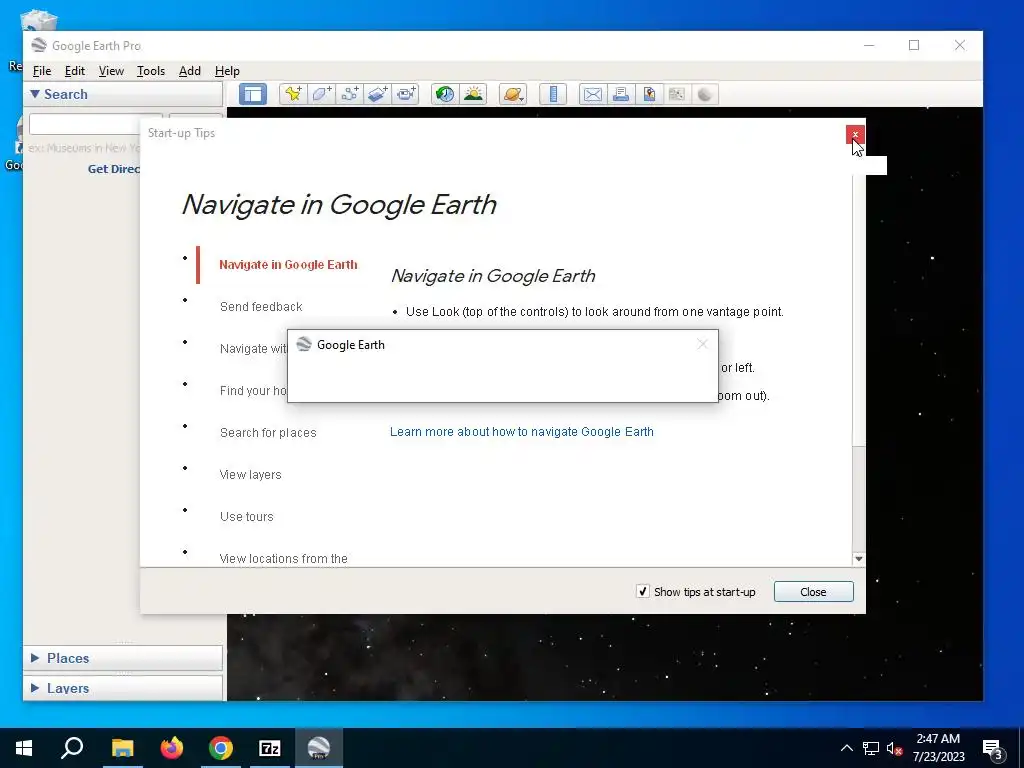
Task: Click the tips scrollbar down arrow
Action: [859, 559]
